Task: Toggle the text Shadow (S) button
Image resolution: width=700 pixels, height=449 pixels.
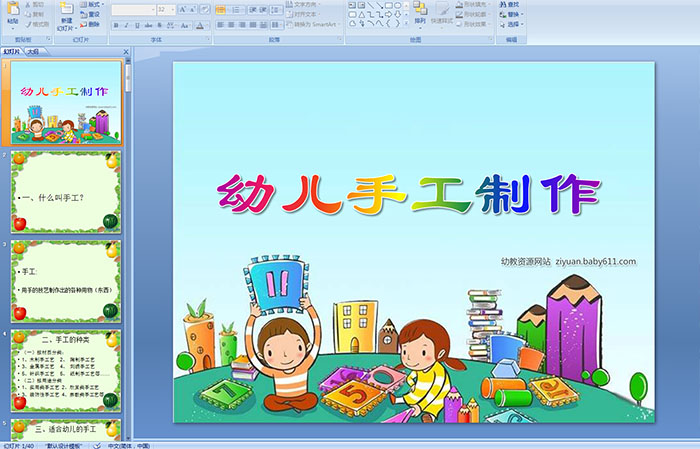Action: coord(159,25)
